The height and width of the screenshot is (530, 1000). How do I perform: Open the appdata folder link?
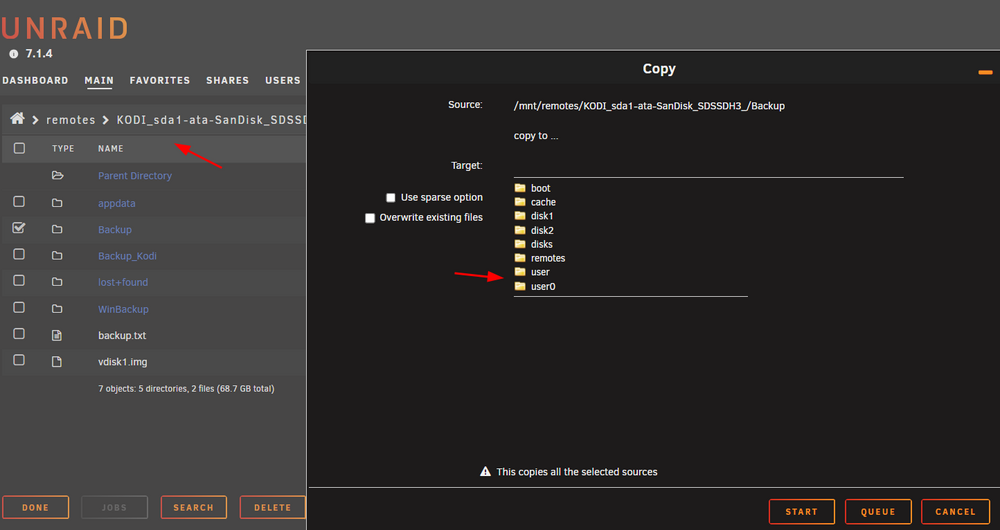point(117,203)
